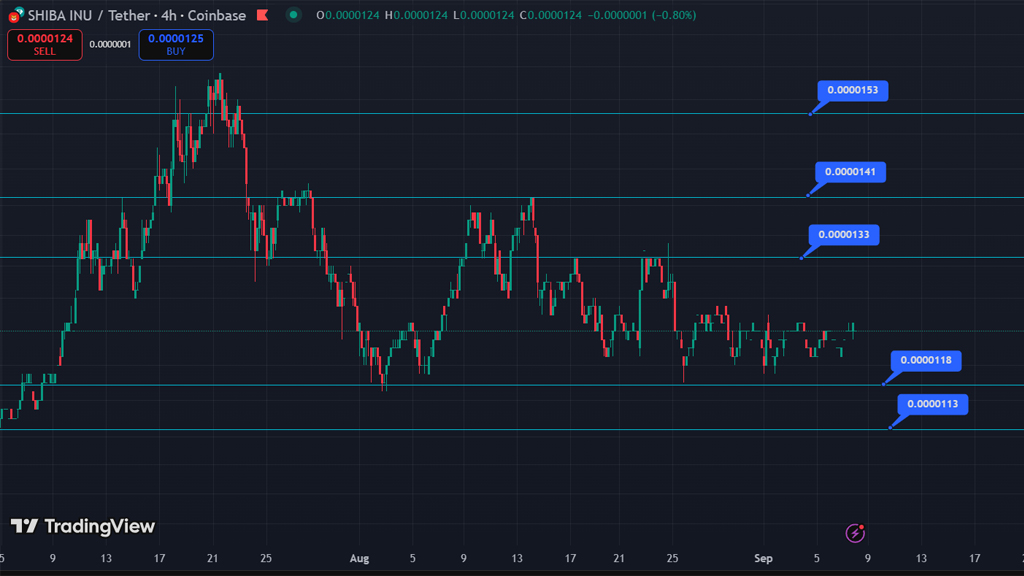Open the purple lightning bolt replay icon
The width and height of the screenshot is (1024, 576).
point(855,533)
